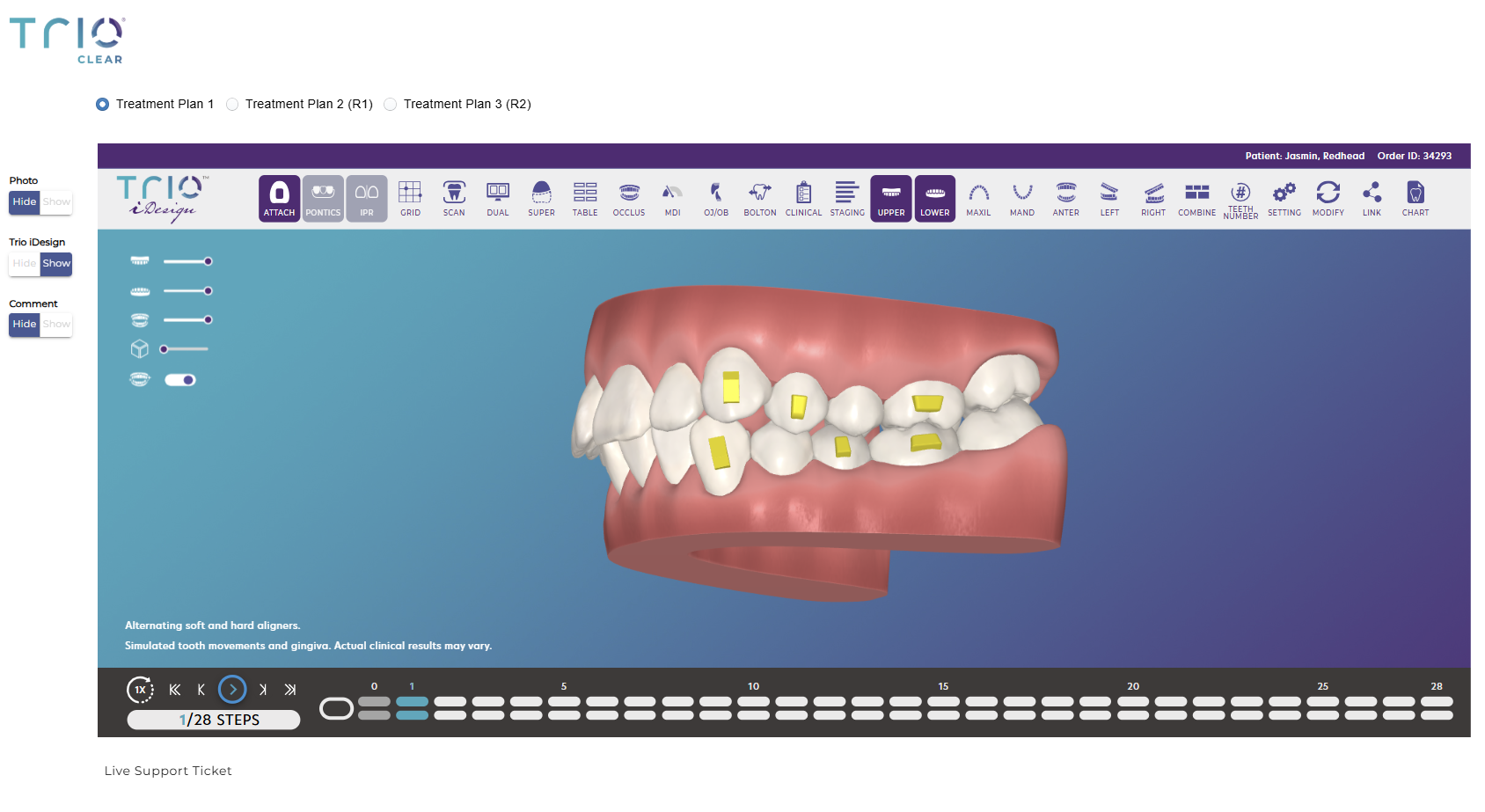Select the OCCLUS occlusion view icon
Screen dimensions: 1485x812
(x=628, y=198)
